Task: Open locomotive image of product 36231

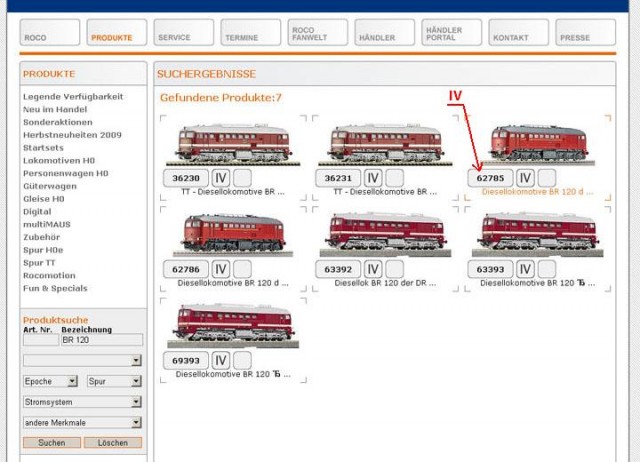Action: 385,144
